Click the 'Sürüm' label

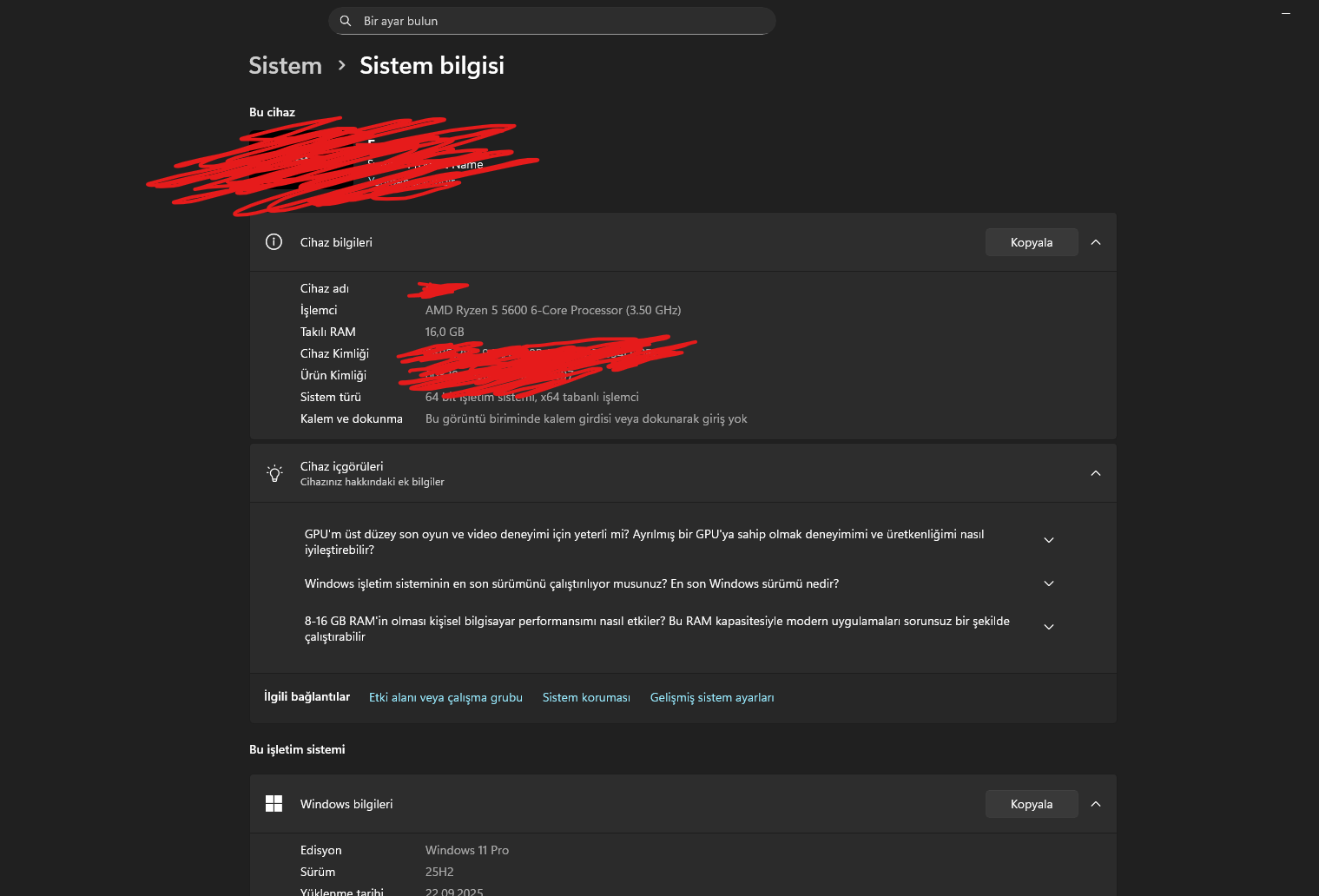(x=318, y=872)
